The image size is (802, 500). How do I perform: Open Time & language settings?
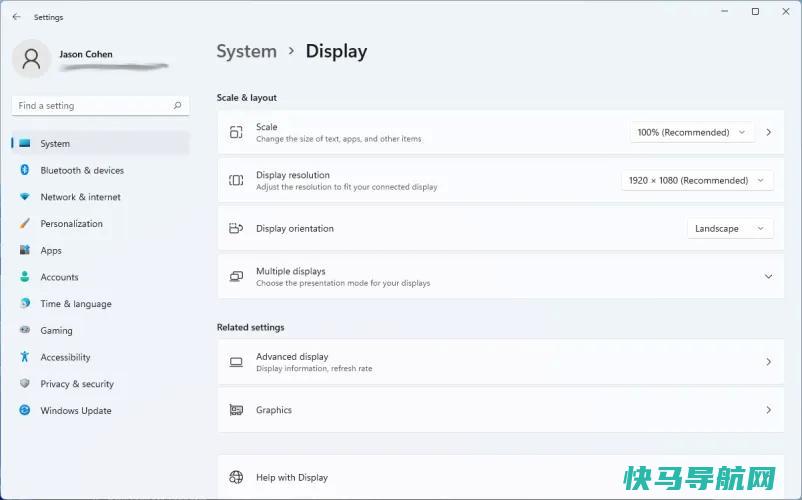pos(100,303)
